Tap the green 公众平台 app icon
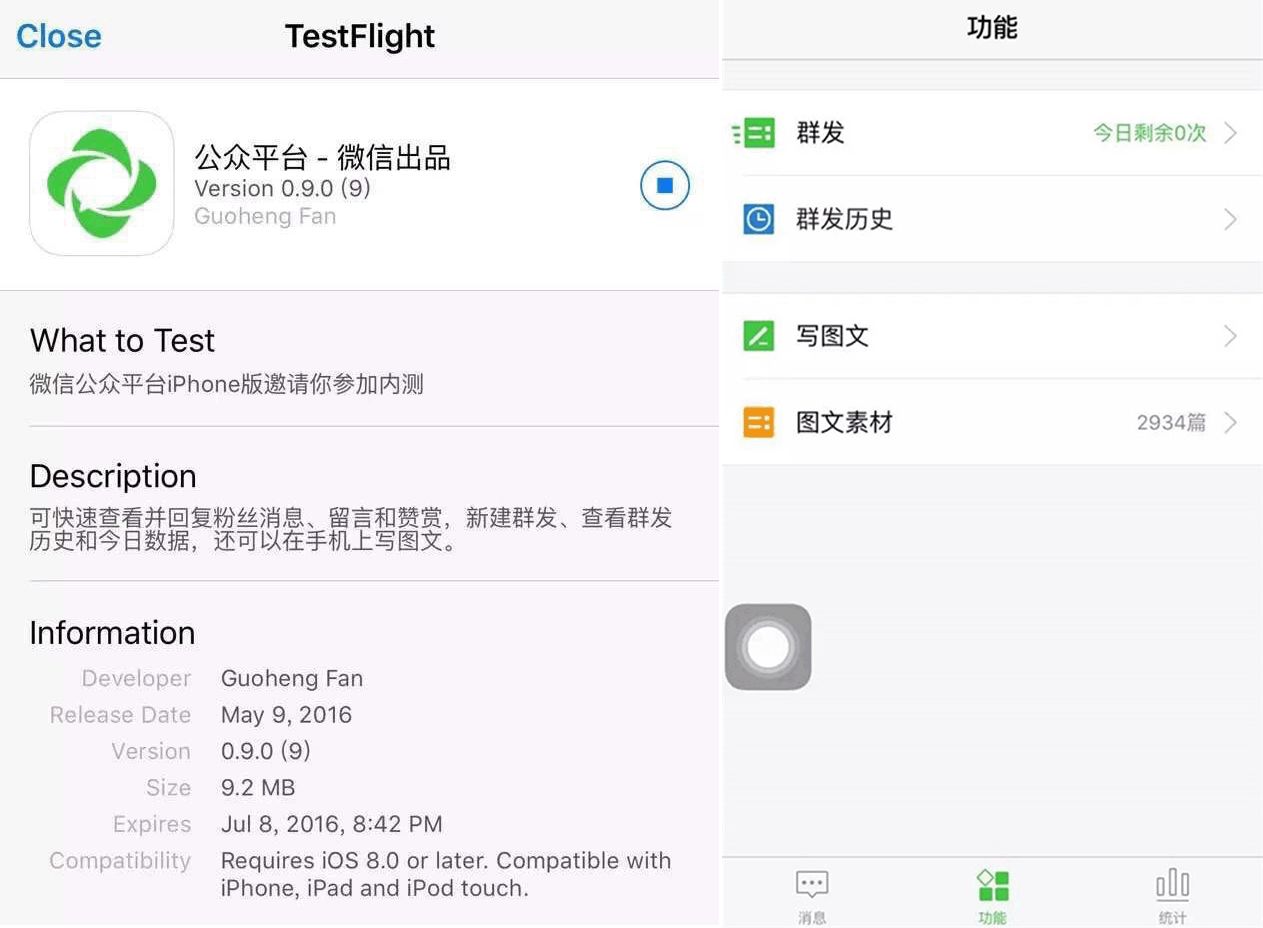This screenshot has height=928, width=1263. click(102, 183)
